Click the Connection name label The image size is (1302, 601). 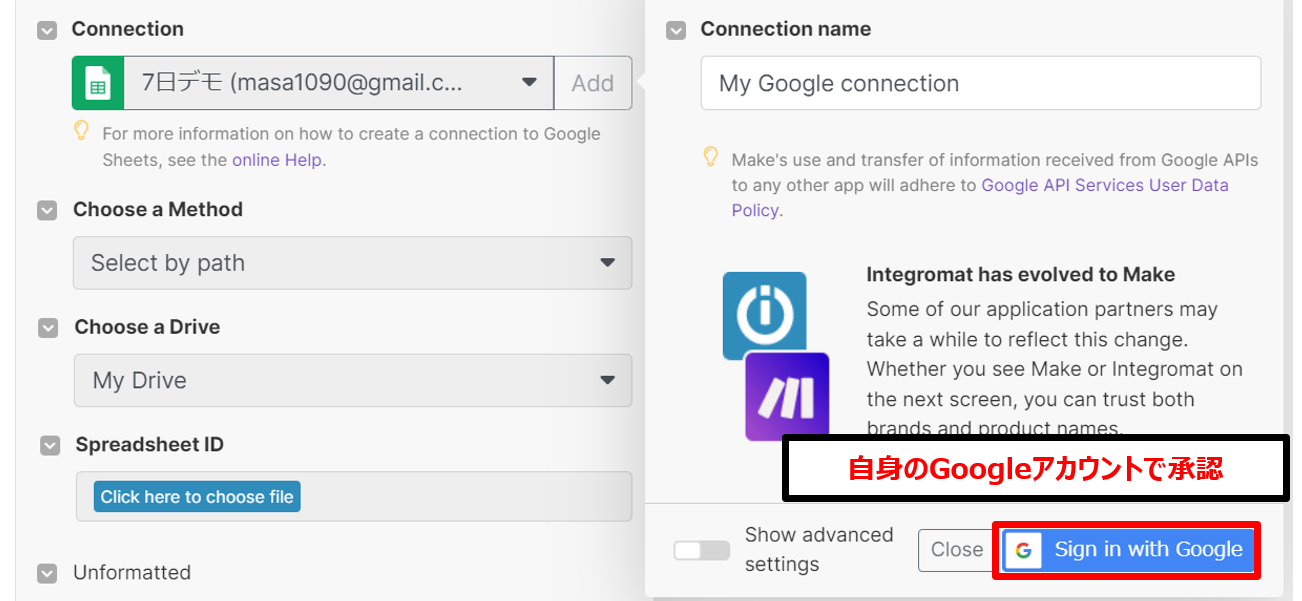786,30
